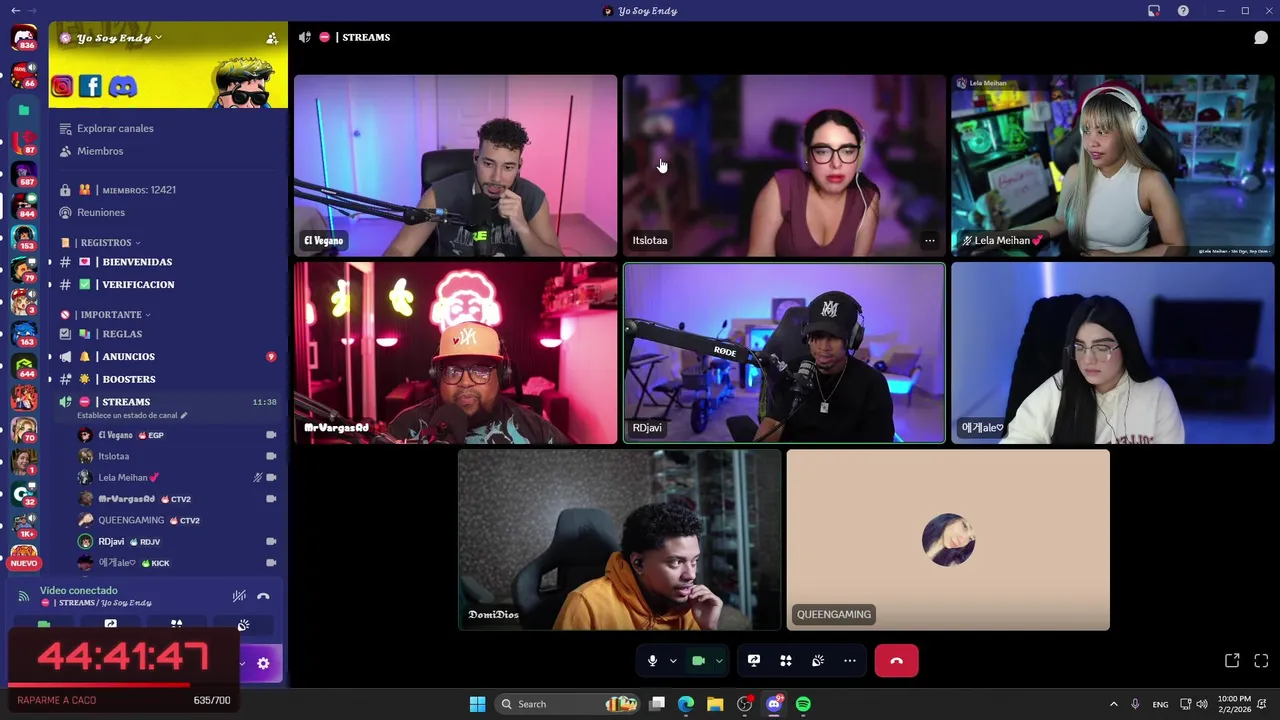Viewport: 1280px width, 720px height.
Task: Open user settings gear in sidebar
Action: click(263, 663)
